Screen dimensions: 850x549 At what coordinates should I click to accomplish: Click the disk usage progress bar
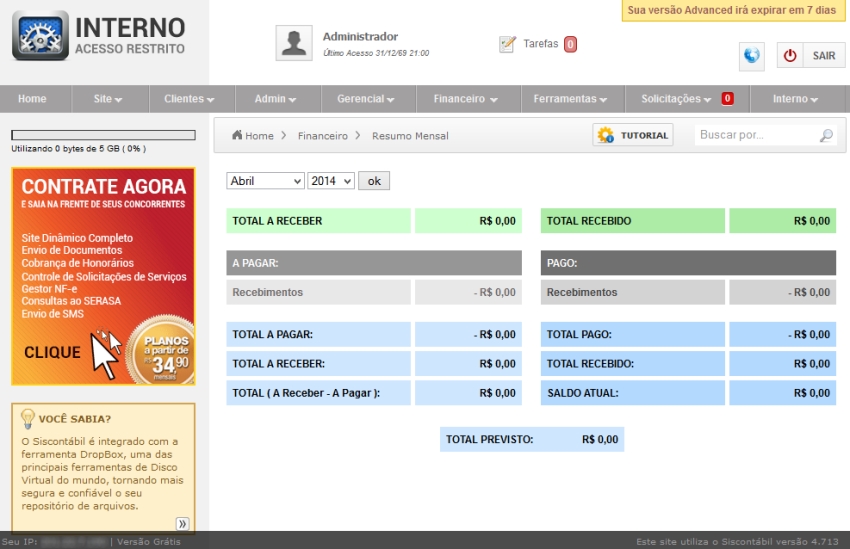pos(103,135)
